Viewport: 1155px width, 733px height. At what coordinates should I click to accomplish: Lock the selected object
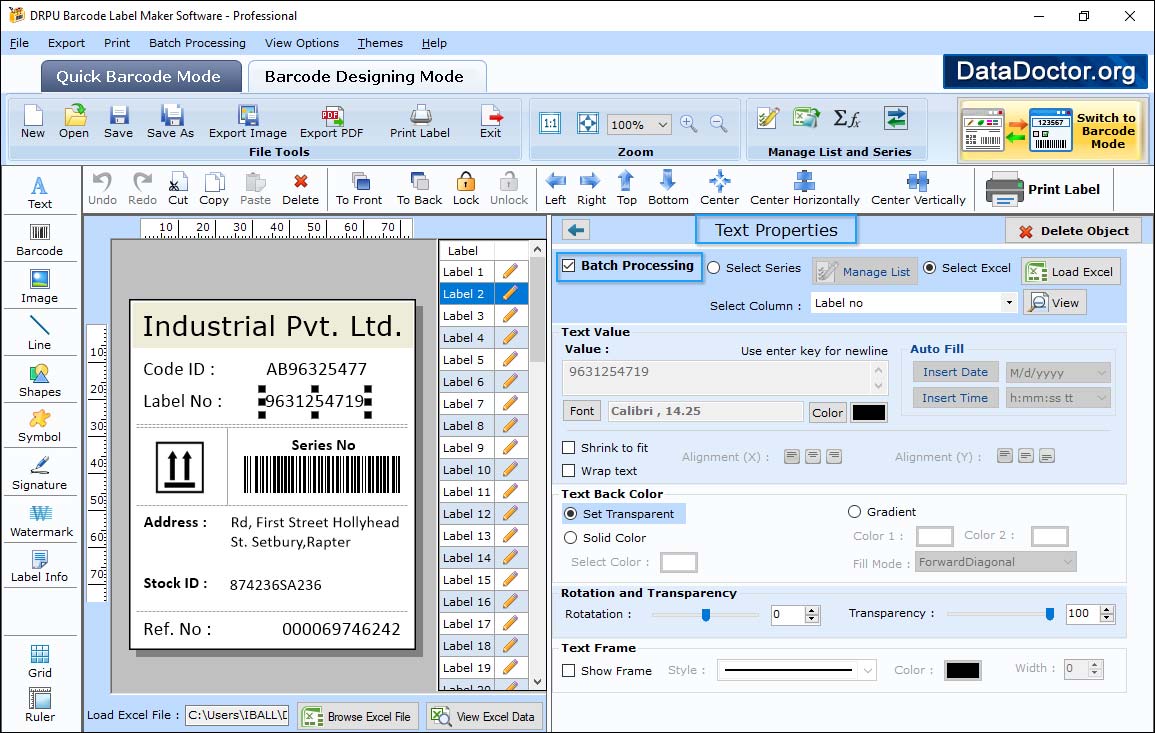(466, 189)
